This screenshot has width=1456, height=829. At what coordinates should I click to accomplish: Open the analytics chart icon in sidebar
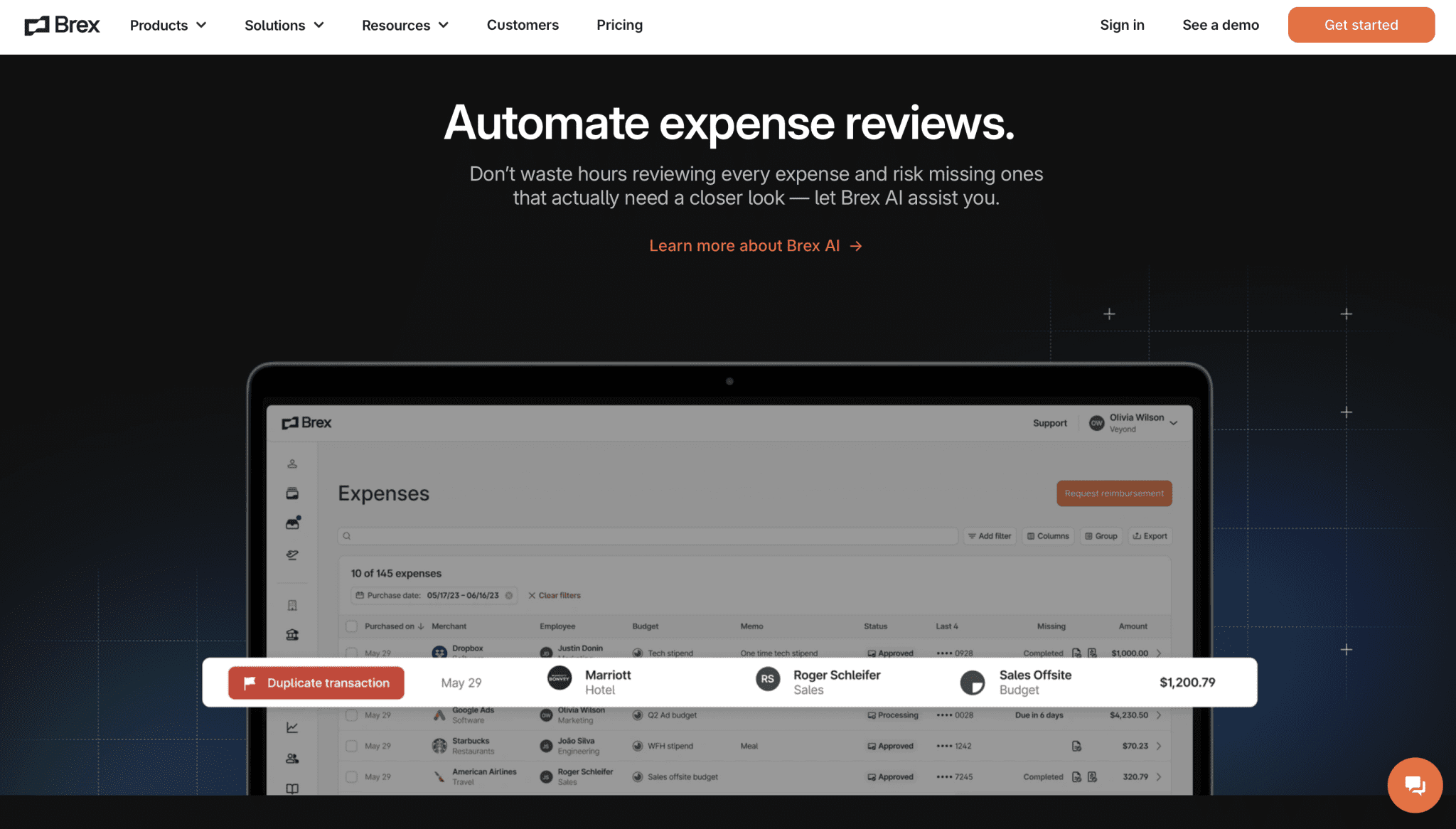coord(292,727)
